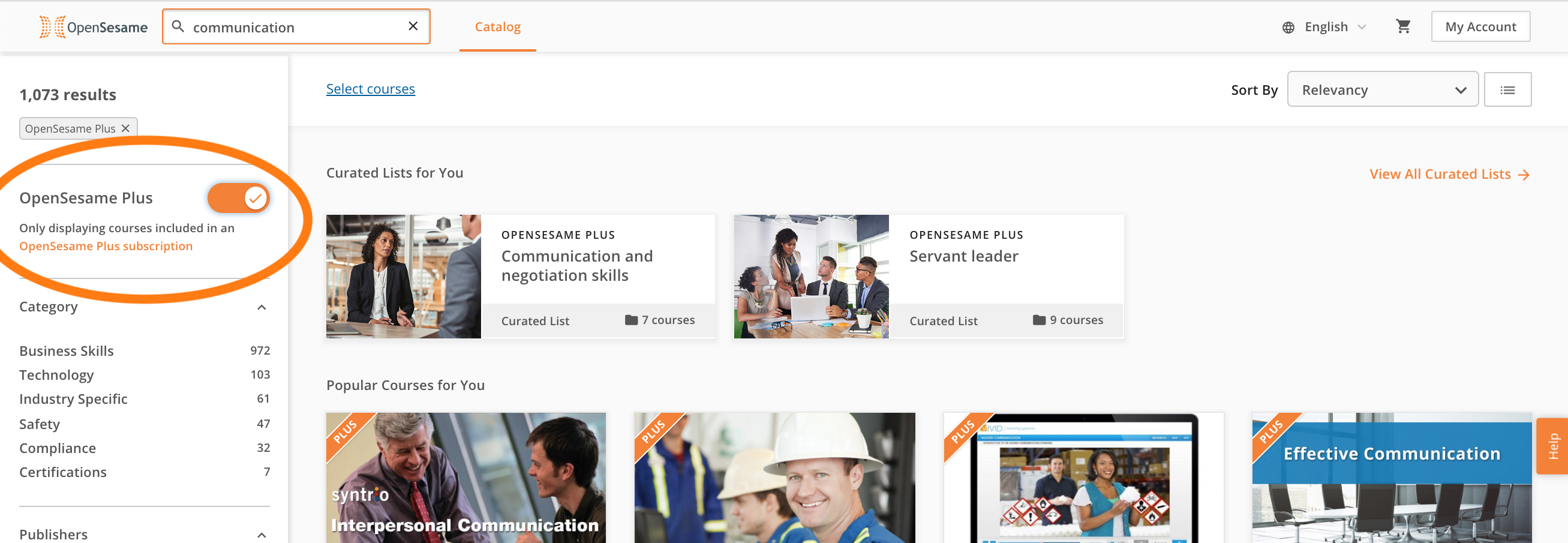Open the OpenSesame Plus subscription link
1568x543 pixels.
pos(106,246)
